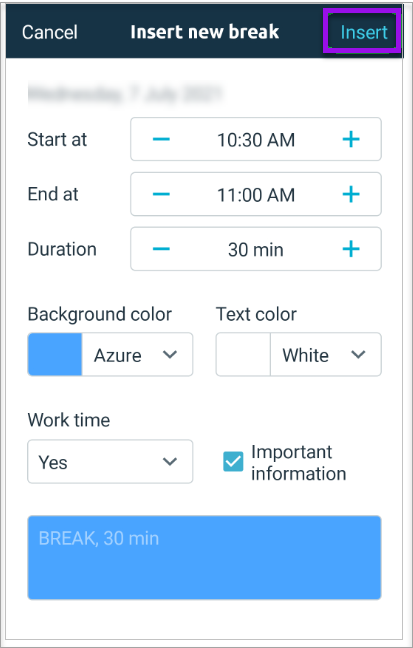This screenshot has height=648, width=413.
Task: Decrease End at time with minus icon
Action: (161, 194)
